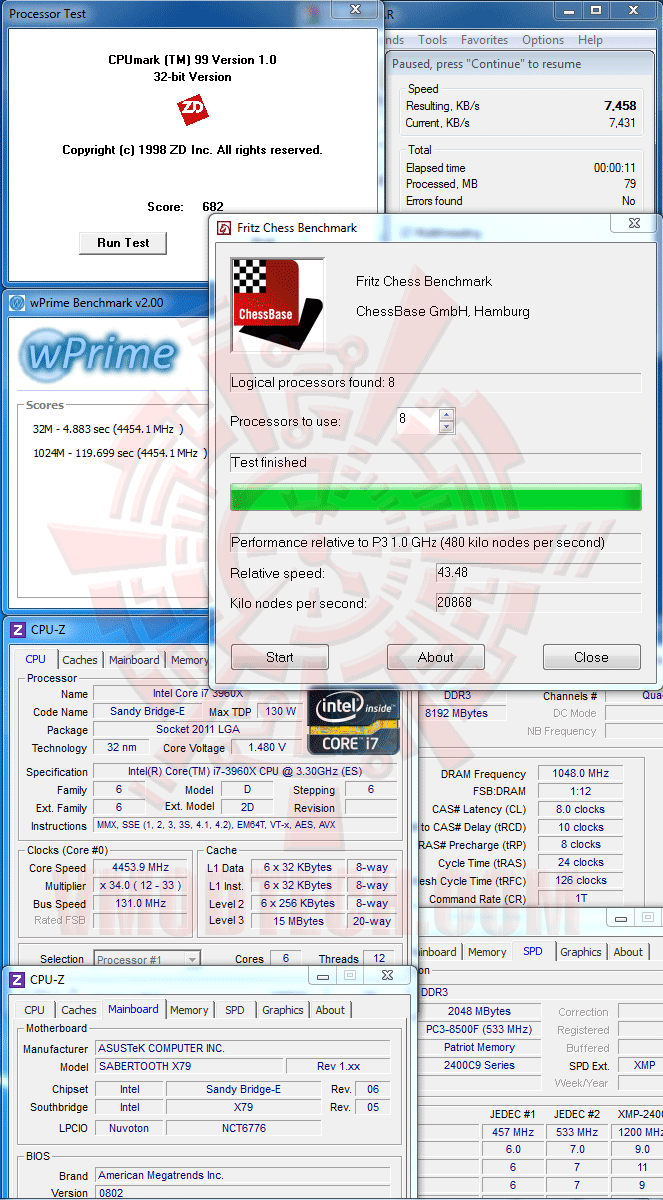Screen dimensions: 663x1200
Task: Click CAS# Latency value 8.0 clocks
Action: point(581,809)
